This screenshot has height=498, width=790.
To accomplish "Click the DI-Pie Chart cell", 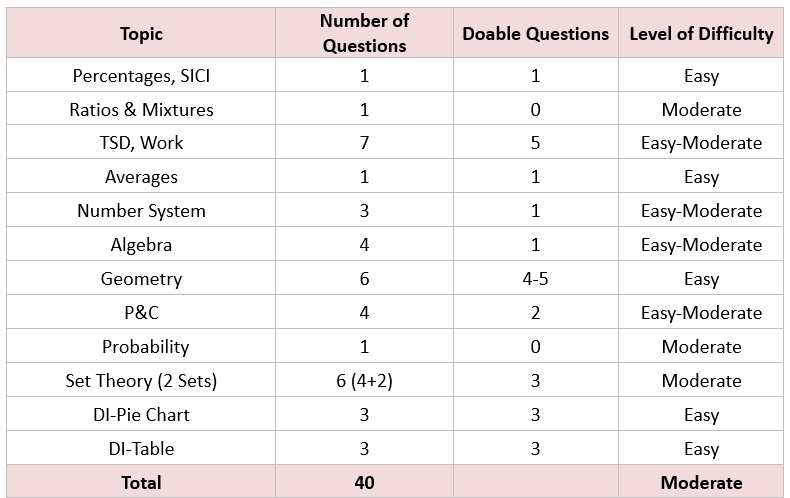I will click(141, 414).
